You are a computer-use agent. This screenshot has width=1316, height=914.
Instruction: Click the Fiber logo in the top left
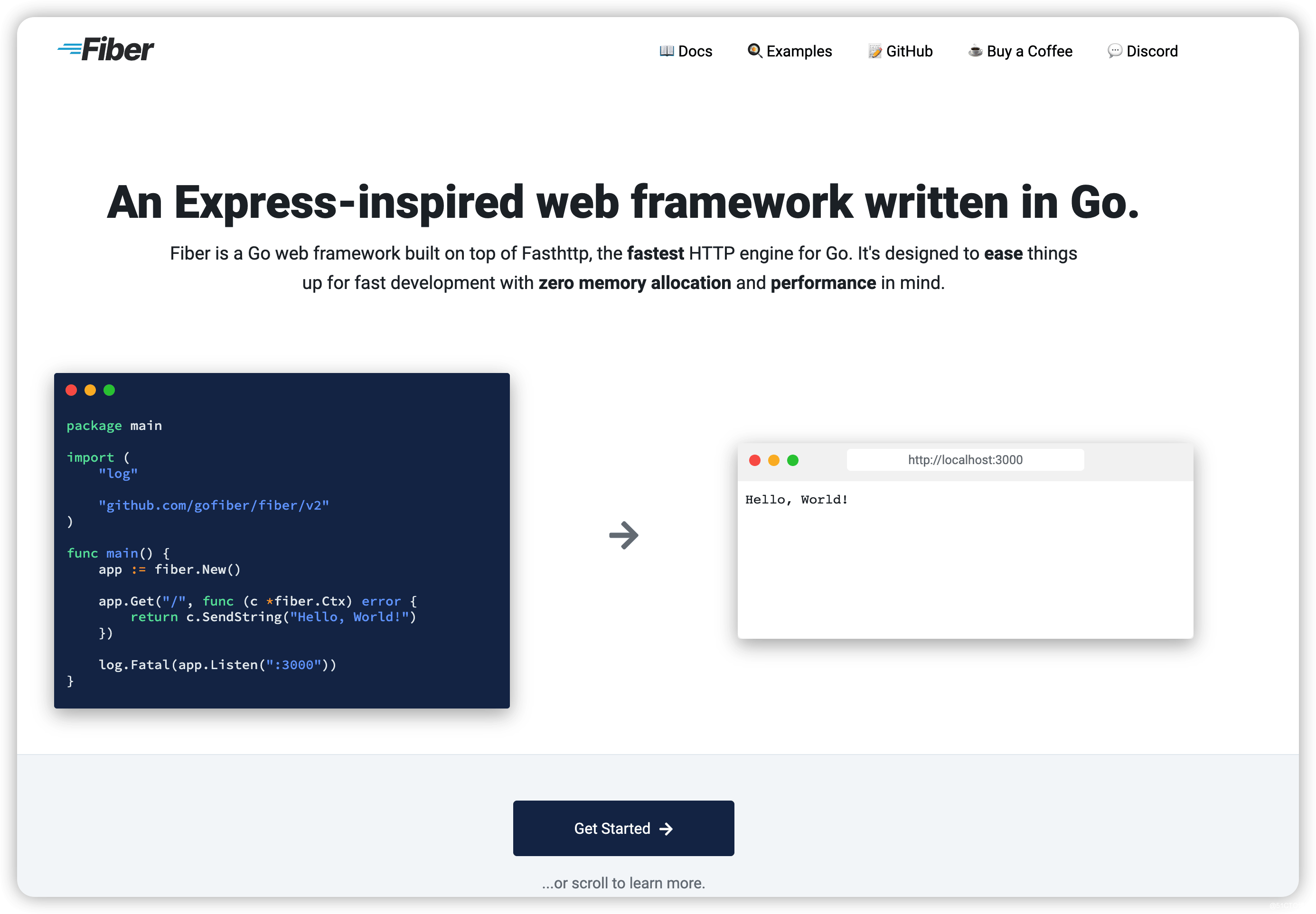(x=105, y=49)
